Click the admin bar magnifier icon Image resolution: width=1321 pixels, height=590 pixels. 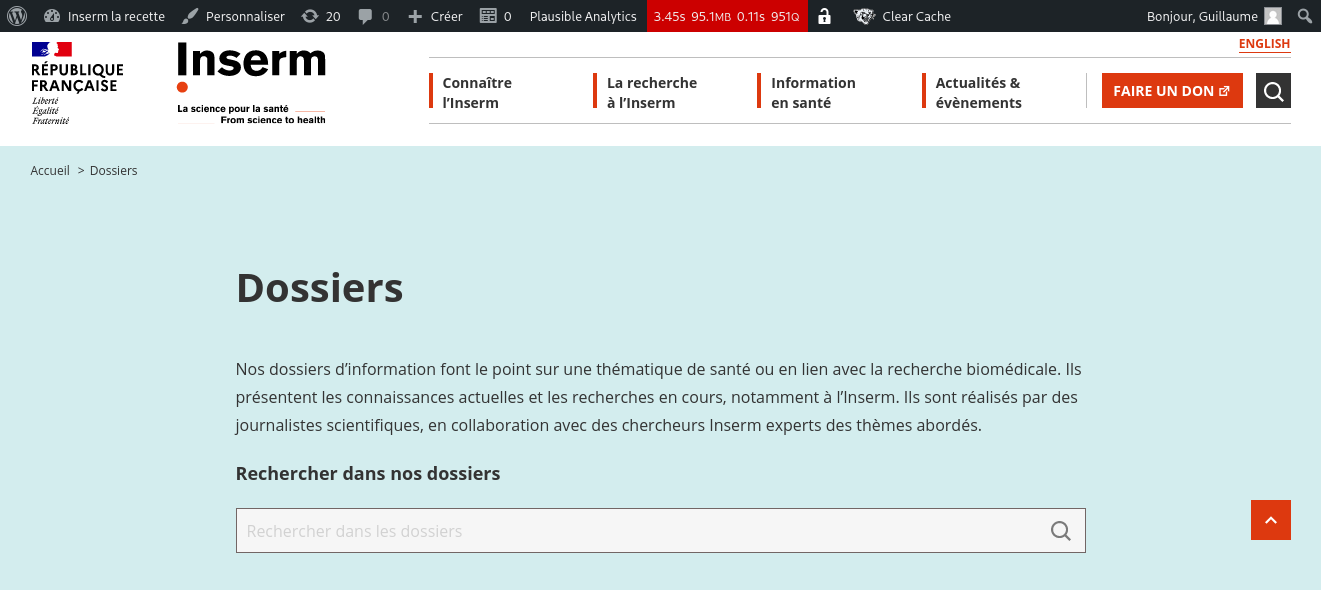coord(1304,16)
